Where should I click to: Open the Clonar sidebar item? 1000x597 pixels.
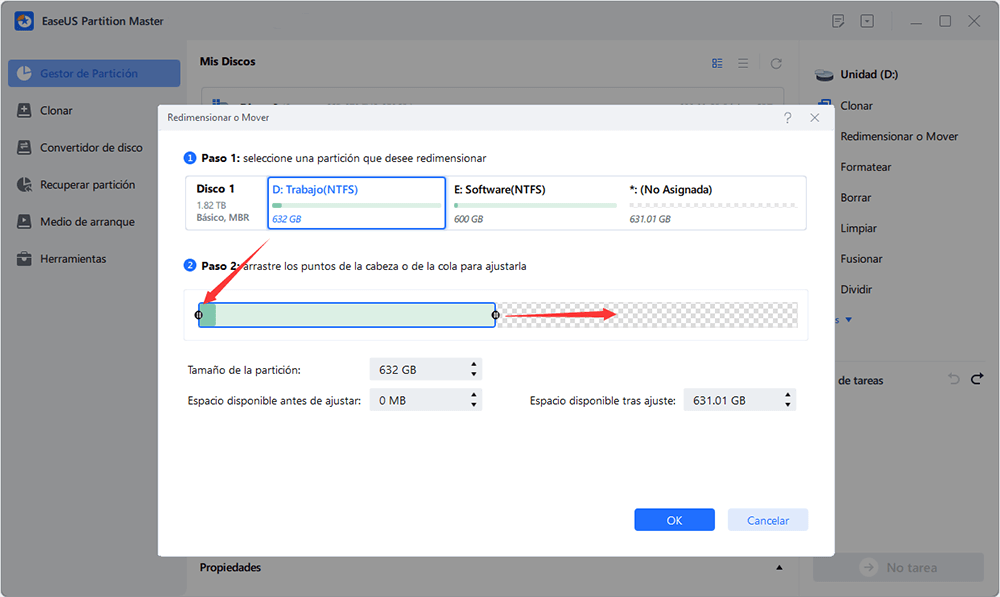(56, 110)
